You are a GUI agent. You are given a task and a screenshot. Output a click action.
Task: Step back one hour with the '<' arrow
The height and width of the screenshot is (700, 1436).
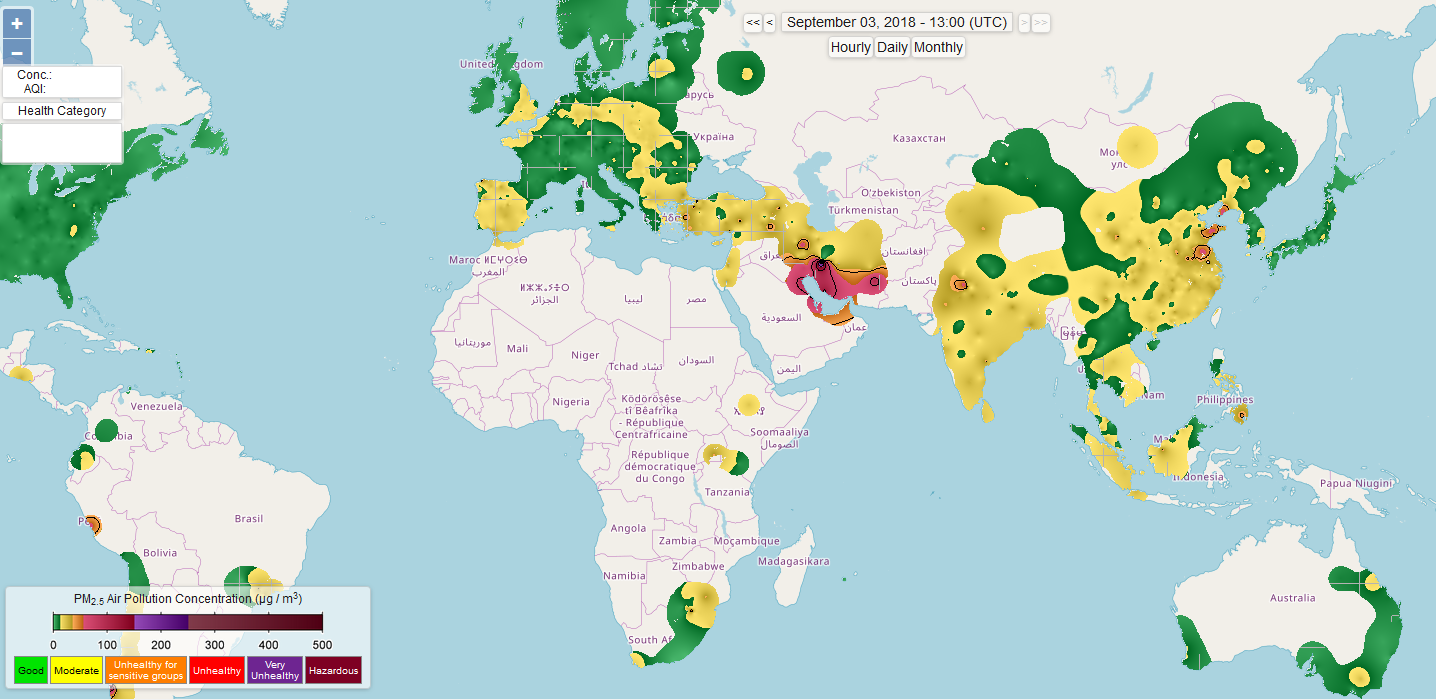click(769, 22)
